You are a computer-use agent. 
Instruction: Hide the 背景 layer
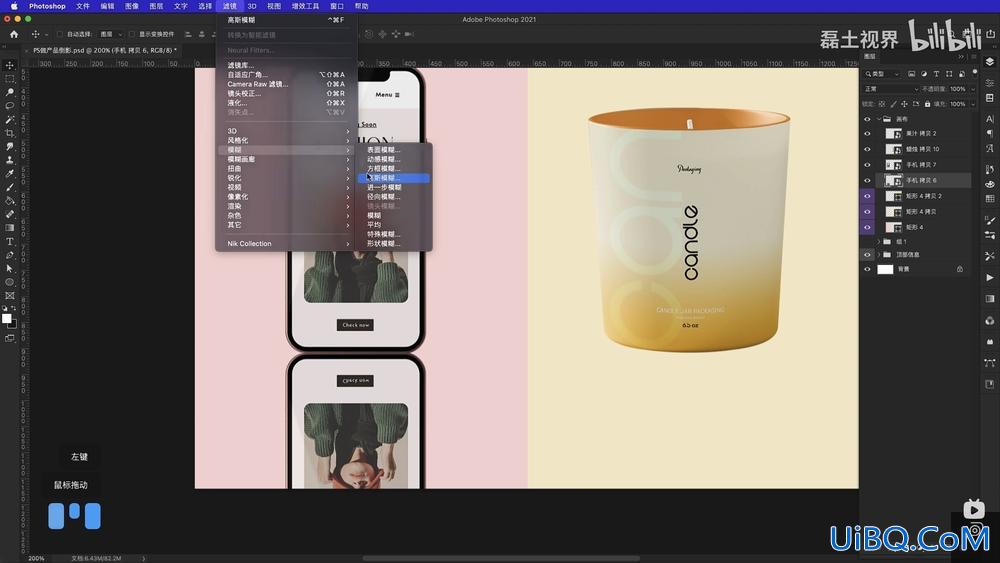click(x=867, y=269)
